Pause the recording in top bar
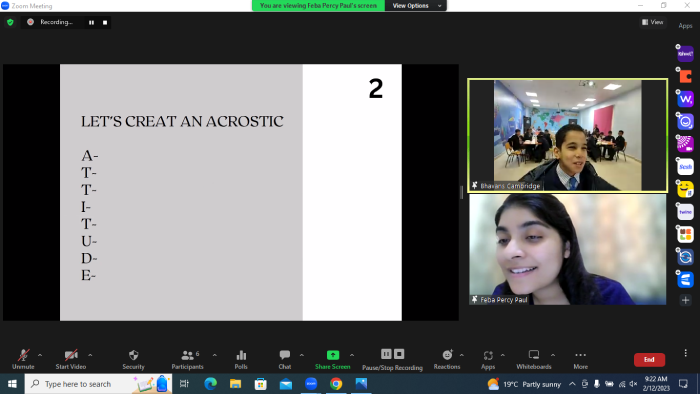Screen dimensions: 700x394 pyautogui.click(x=92, y=22)
